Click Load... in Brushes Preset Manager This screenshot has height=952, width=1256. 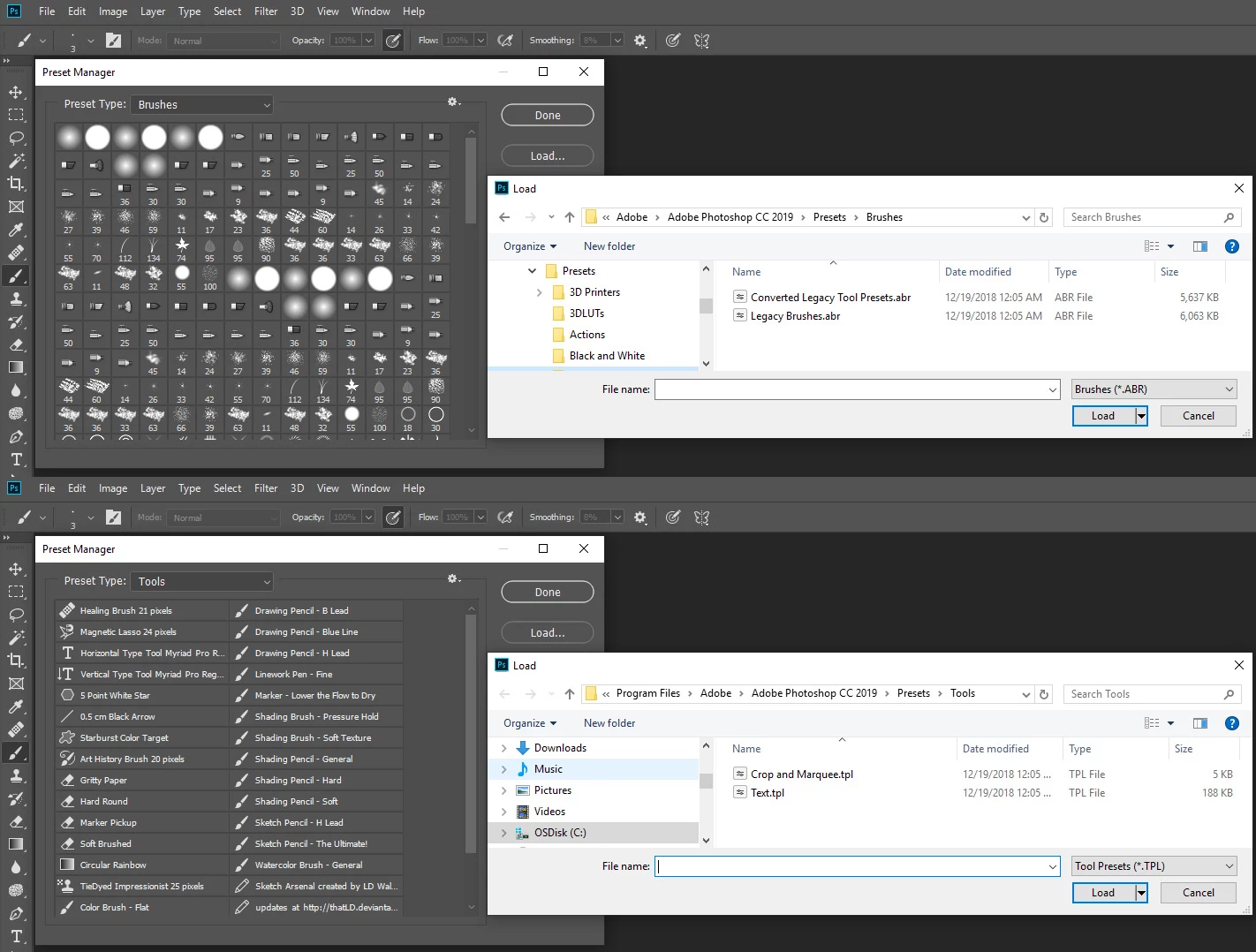tap(548, 156)
